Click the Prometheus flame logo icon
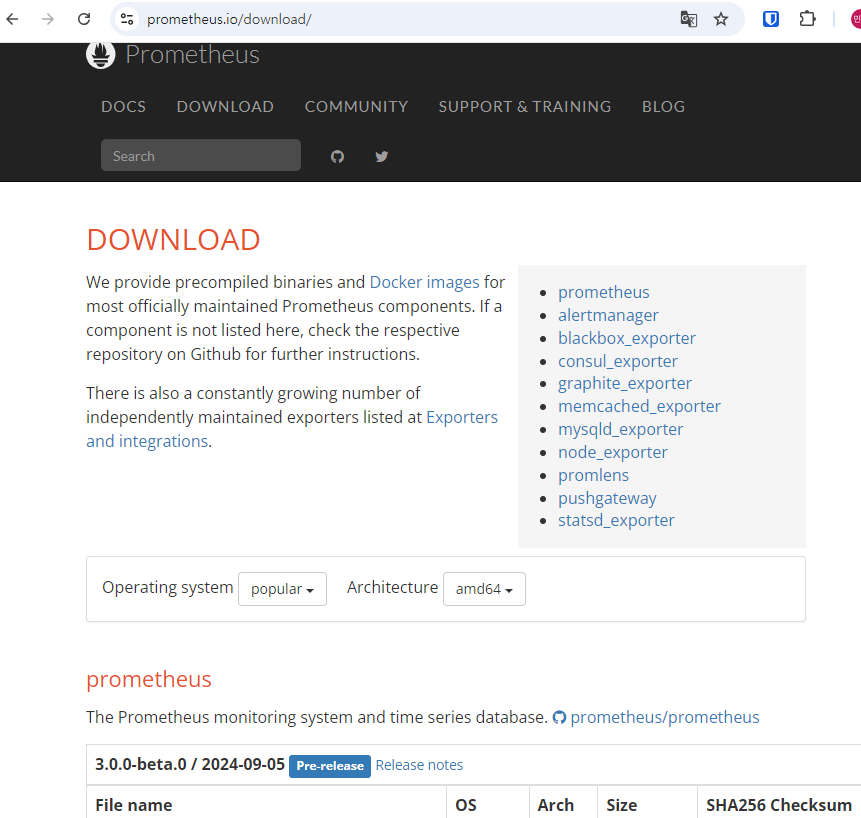The image size is (861, 818). [101, 54]
